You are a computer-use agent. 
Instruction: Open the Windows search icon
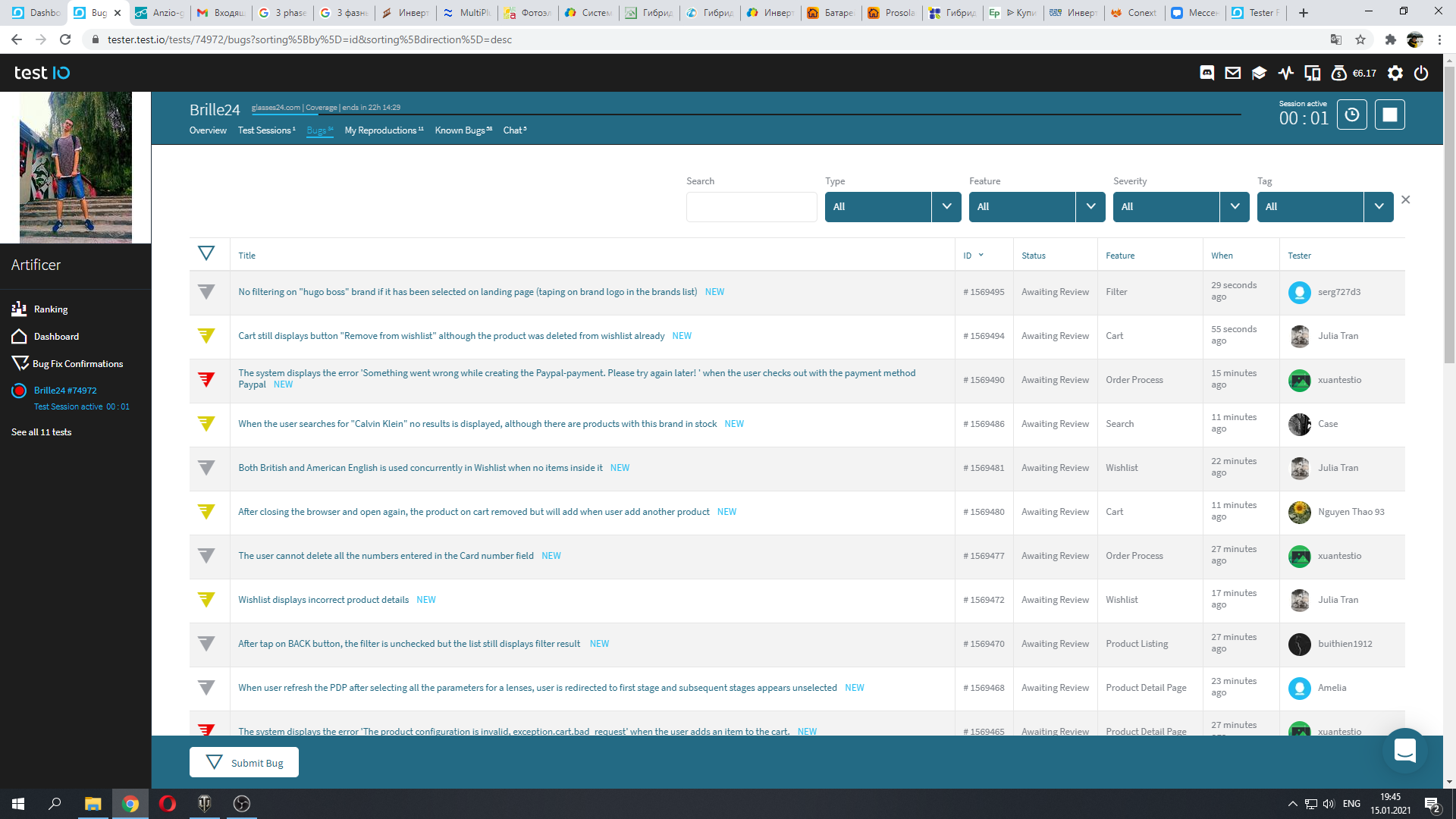[55, 804]
